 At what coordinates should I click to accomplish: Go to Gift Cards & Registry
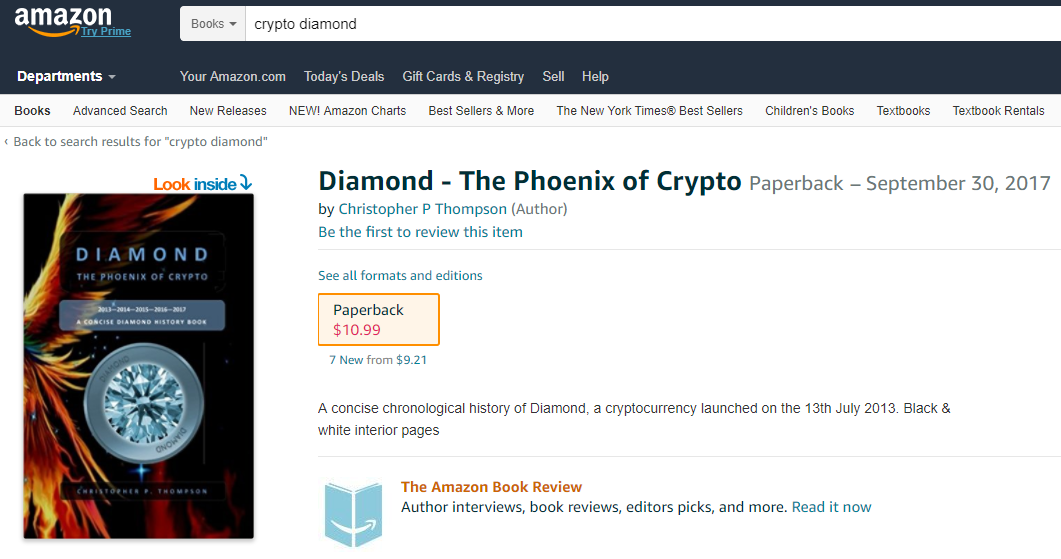(463, 76)
